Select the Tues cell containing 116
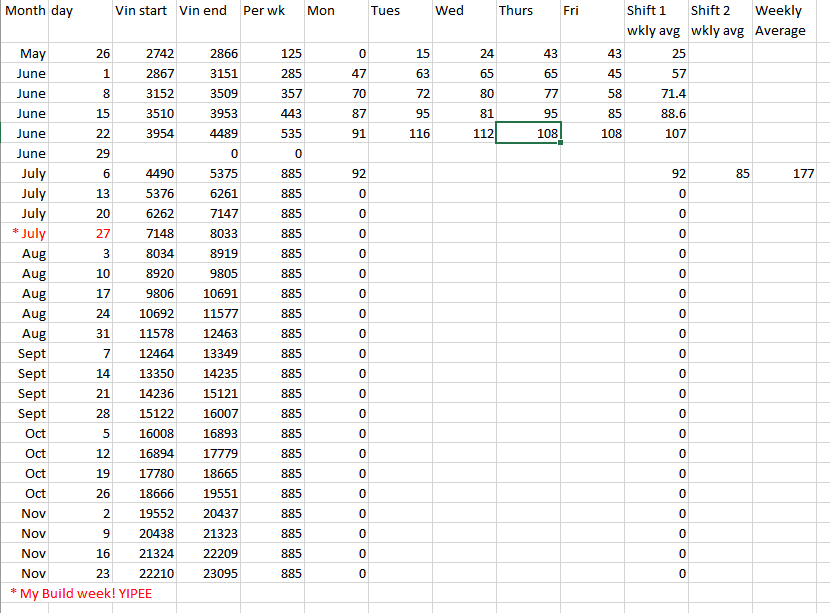The height and width of the screenshot is (613, 830). (400, 133)
